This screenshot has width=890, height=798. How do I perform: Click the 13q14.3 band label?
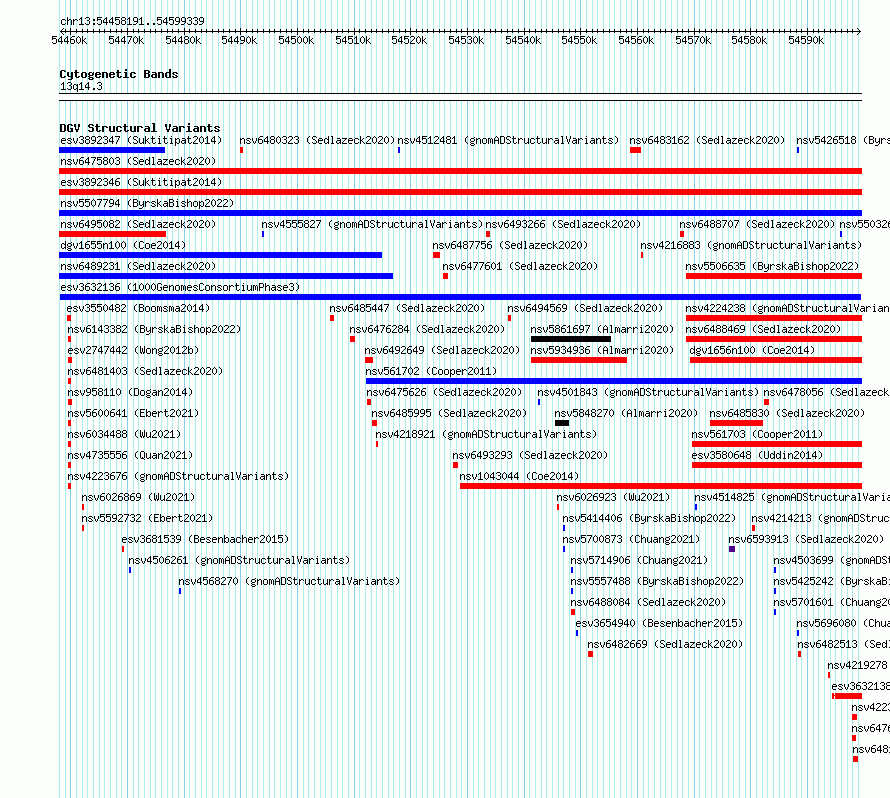[x=81, y=86]
